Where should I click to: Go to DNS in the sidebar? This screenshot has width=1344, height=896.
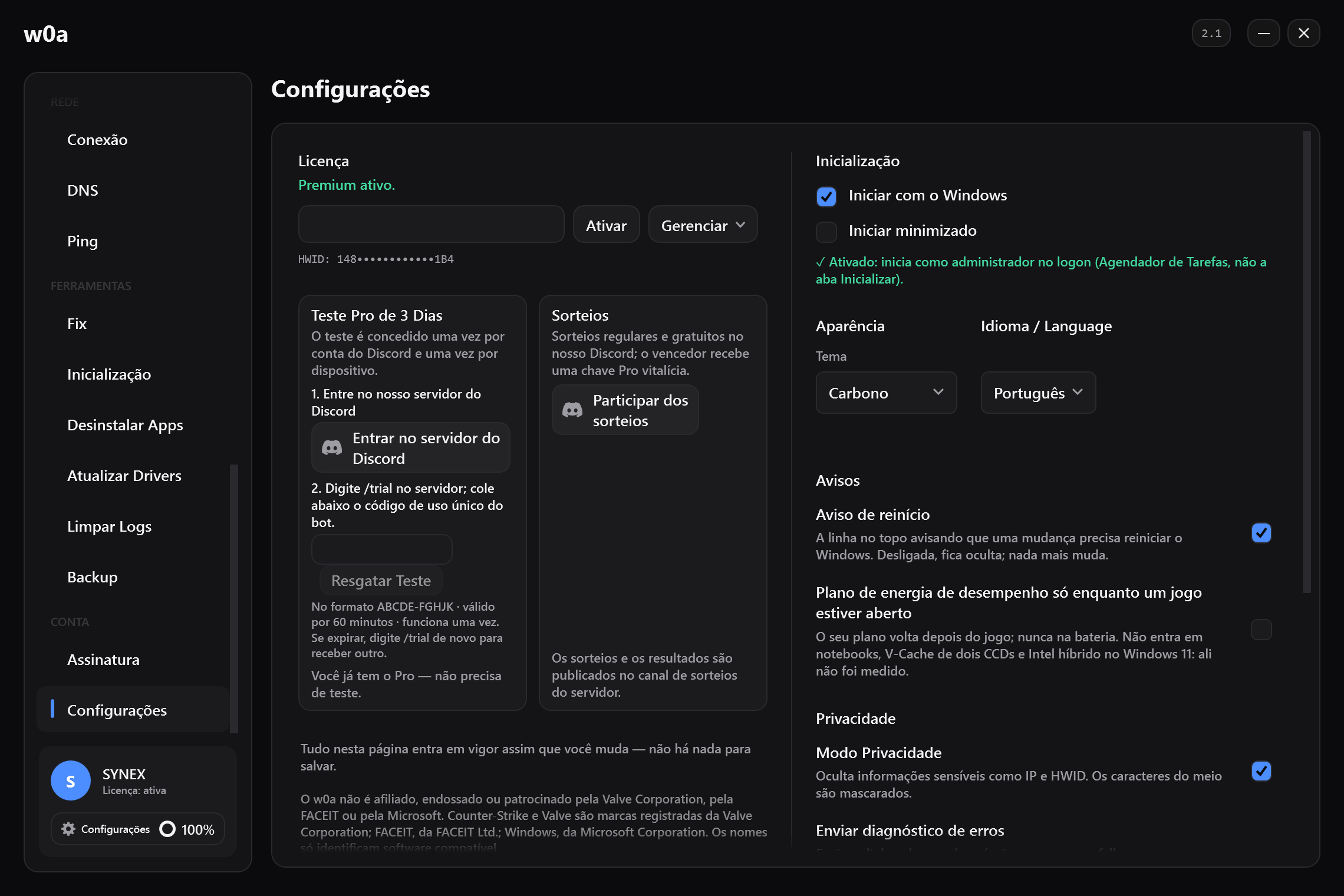tap(133, 190)
